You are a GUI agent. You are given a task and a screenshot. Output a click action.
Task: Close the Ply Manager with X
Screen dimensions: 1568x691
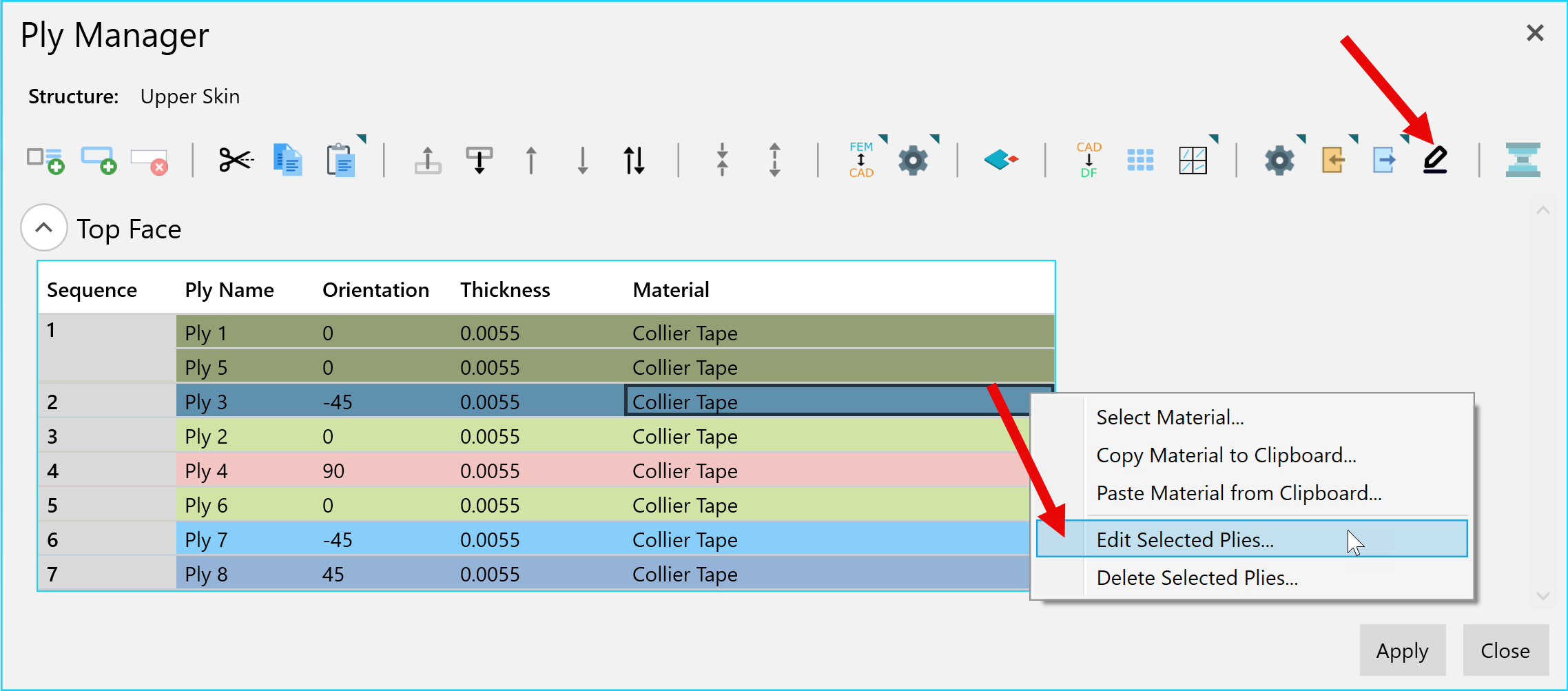[1535, 32]
